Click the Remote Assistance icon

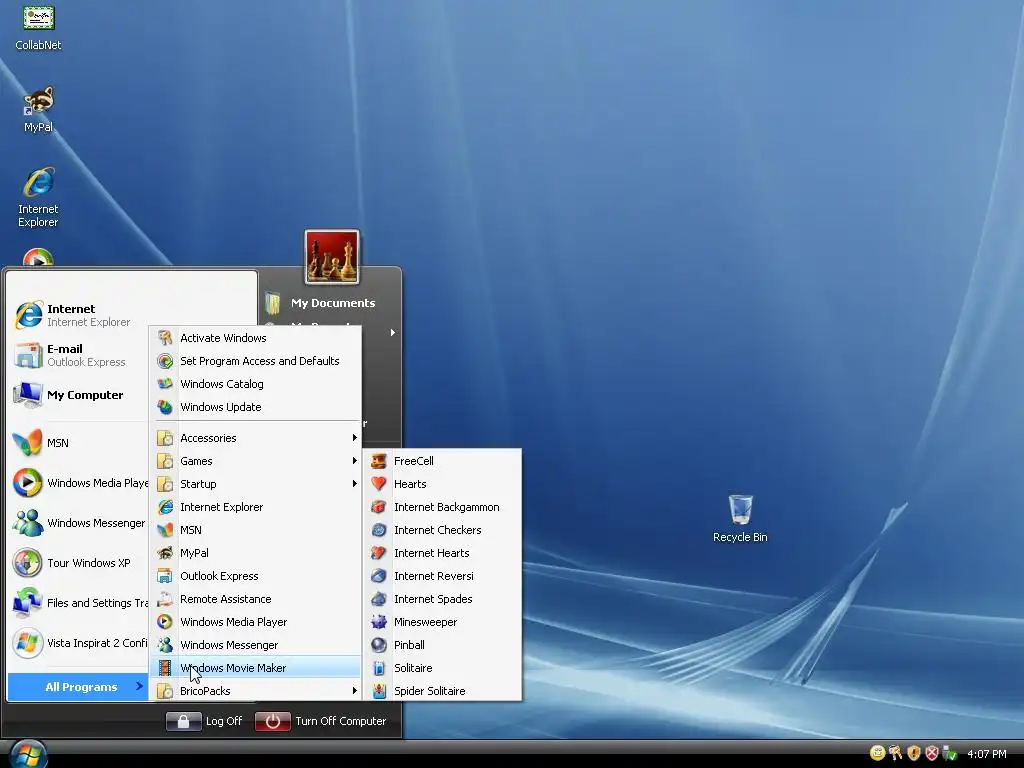click(x=165, y=599)
